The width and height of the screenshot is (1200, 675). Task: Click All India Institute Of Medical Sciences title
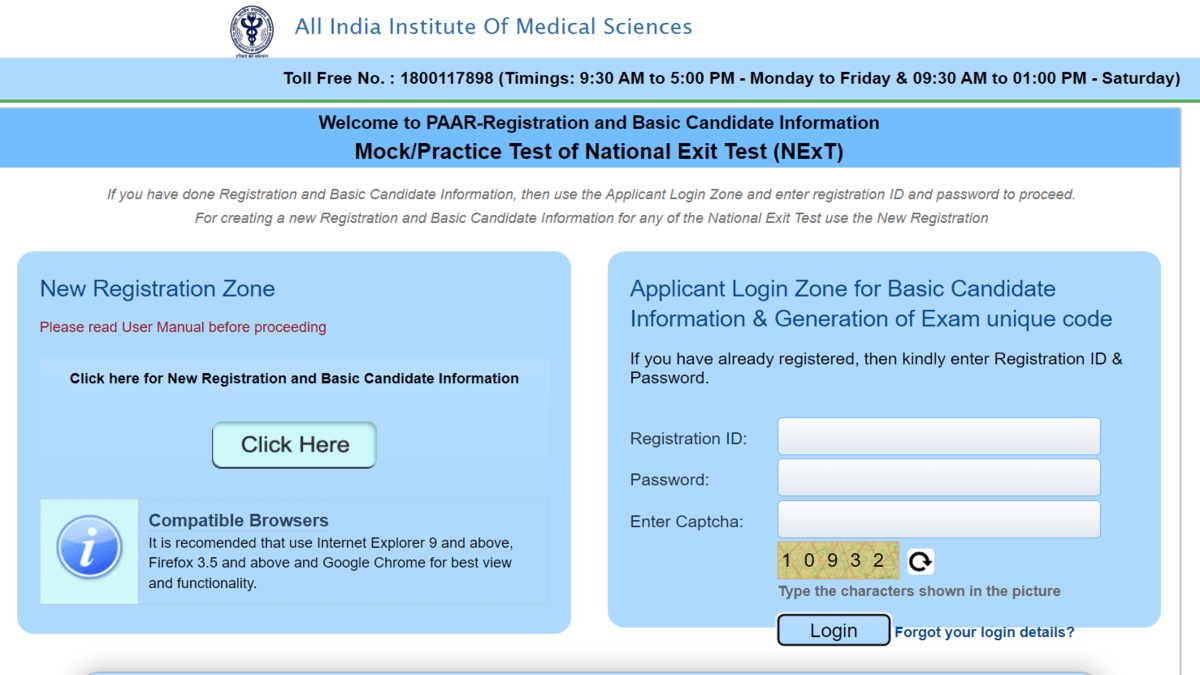[x=493, y=27]
